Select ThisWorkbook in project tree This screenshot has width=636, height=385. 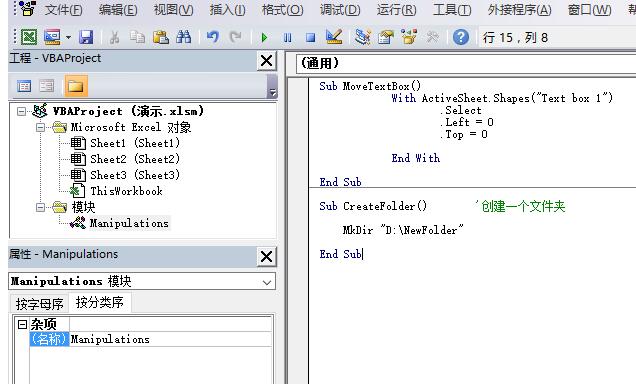tap(126, 191)
